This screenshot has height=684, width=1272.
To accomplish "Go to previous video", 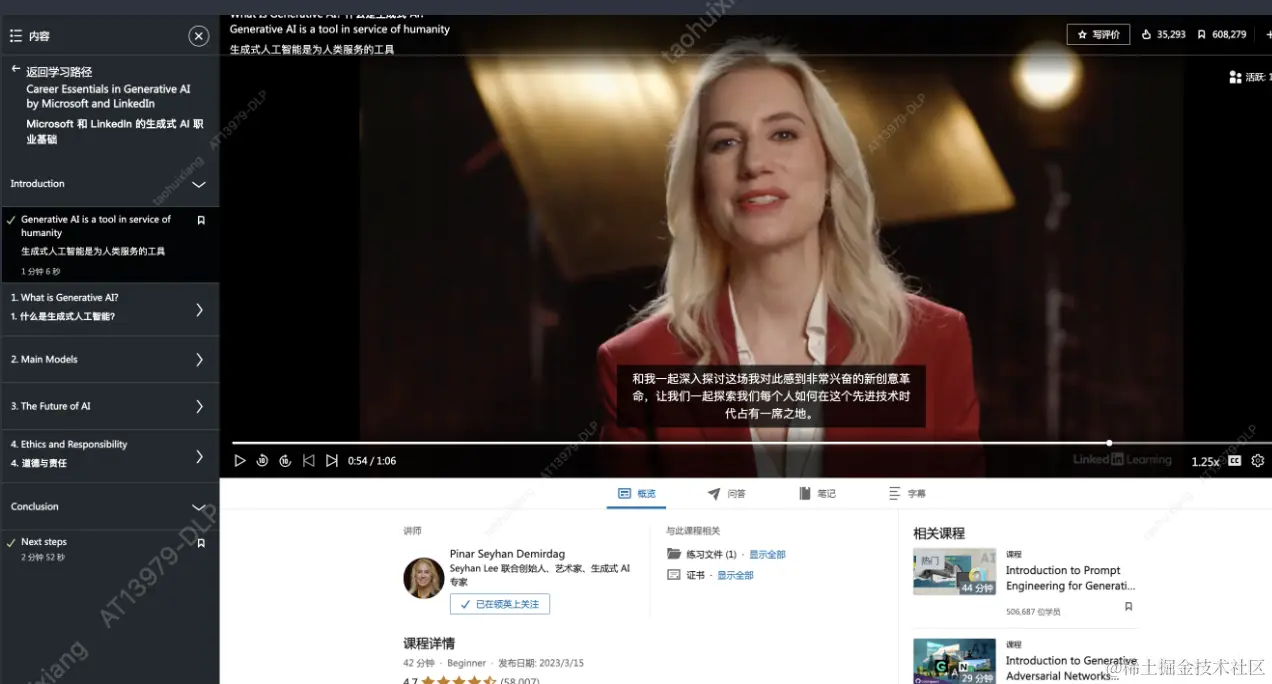I will pyautogui.click(x=308, y=461).
